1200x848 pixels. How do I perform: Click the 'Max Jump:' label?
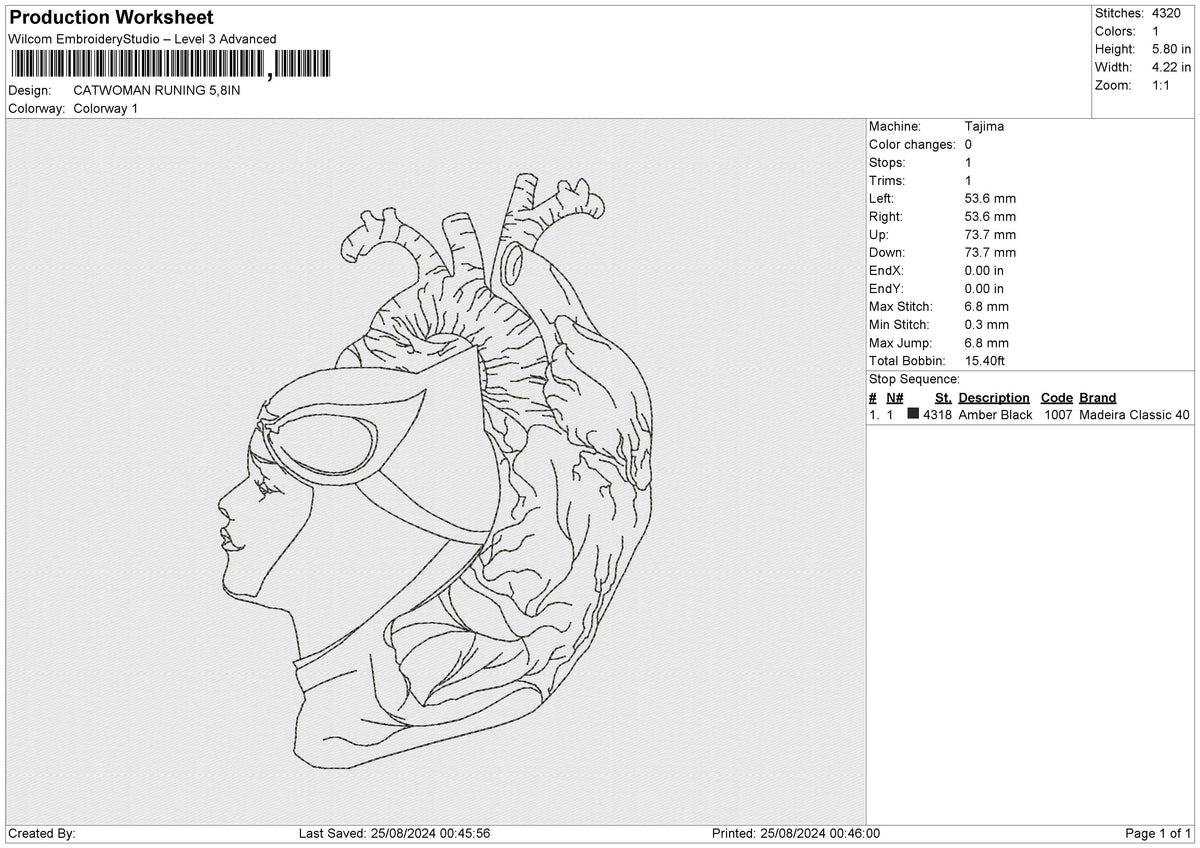pos(900,343)
